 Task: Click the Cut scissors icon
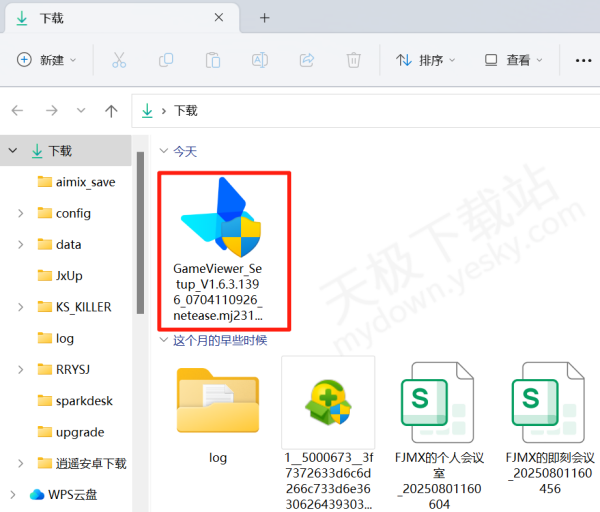tap(119, 60)
